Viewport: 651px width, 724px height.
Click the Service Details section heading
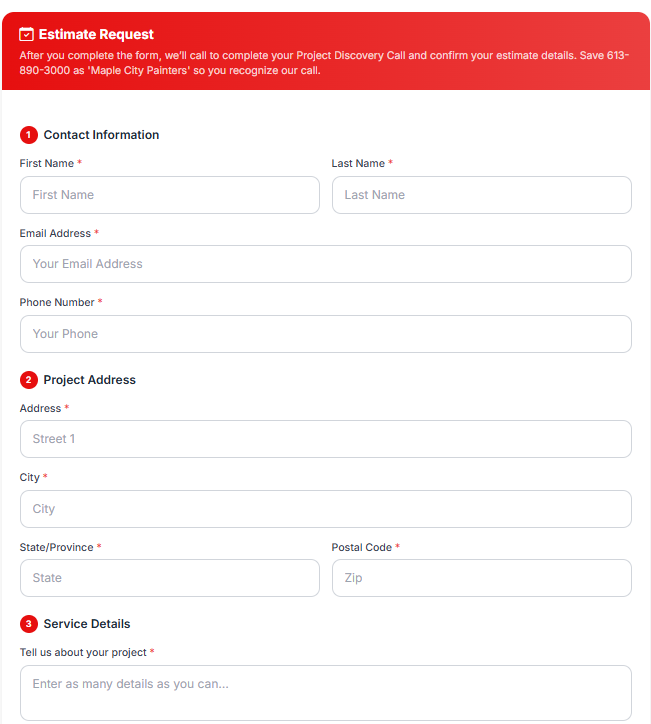pyautogui.click(x=87, y=624)
